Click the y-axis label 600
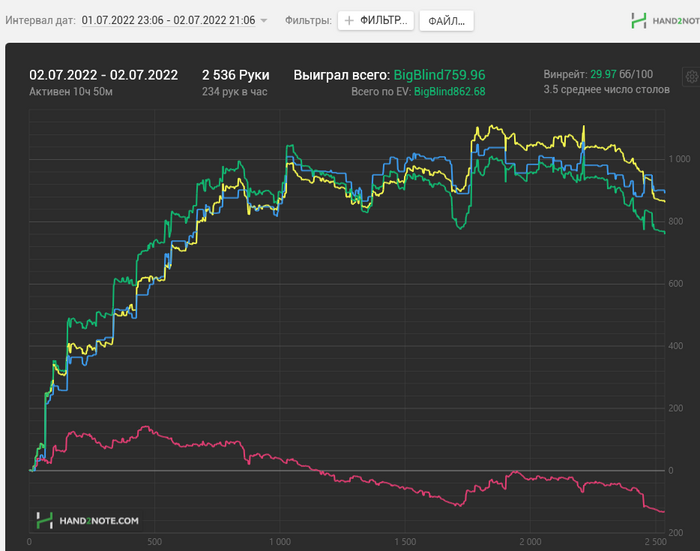The height and width of the screenshot is (551, 700). [676, 284]
